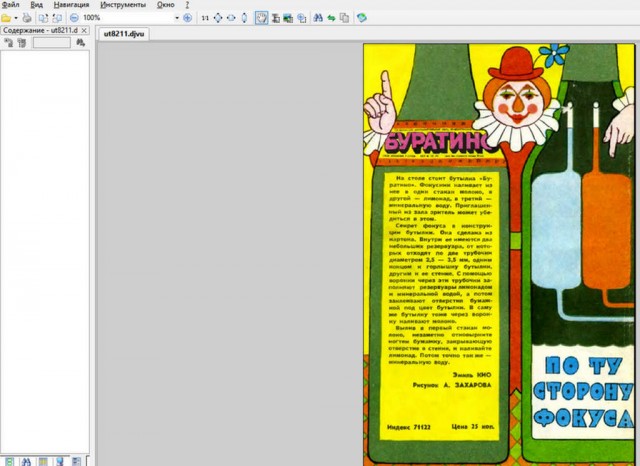Expand the recent files arrow beside Open
Viewport: 640px width, 466px height.
click(x=16, y=18)
